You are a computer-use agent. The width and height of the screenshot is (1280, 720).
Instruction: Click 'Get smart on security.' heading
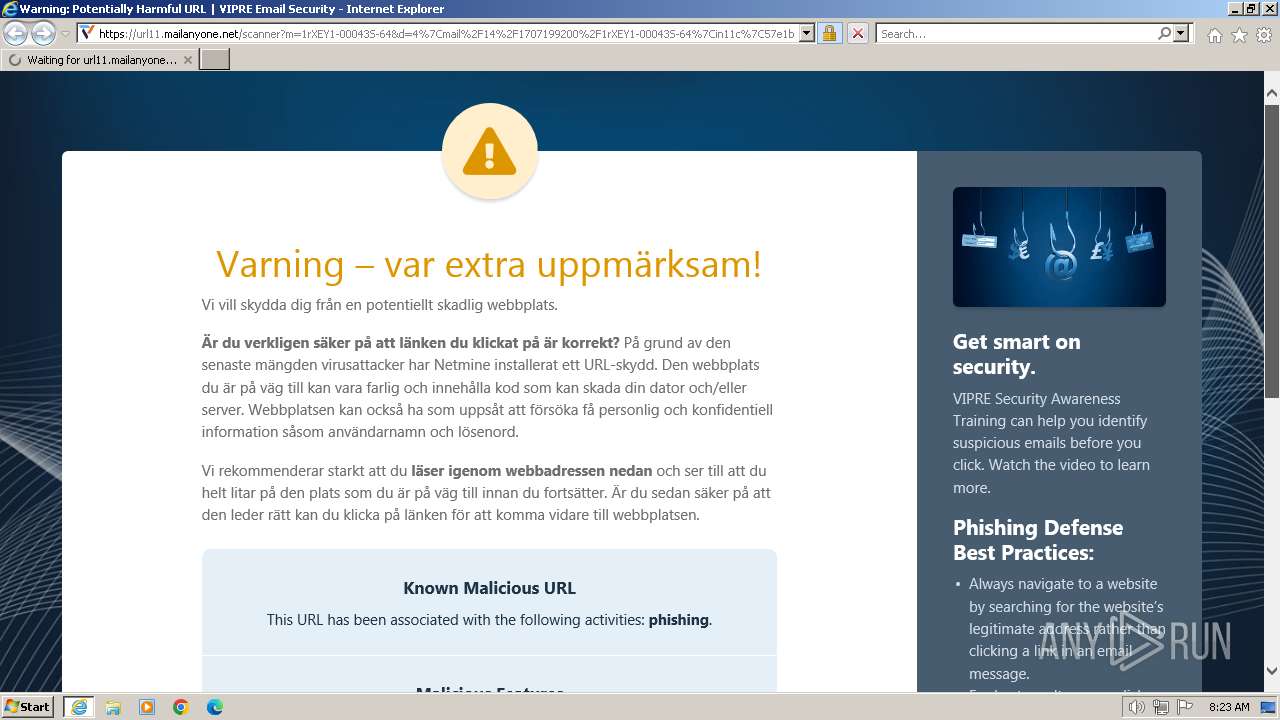tap(1017, 354)
